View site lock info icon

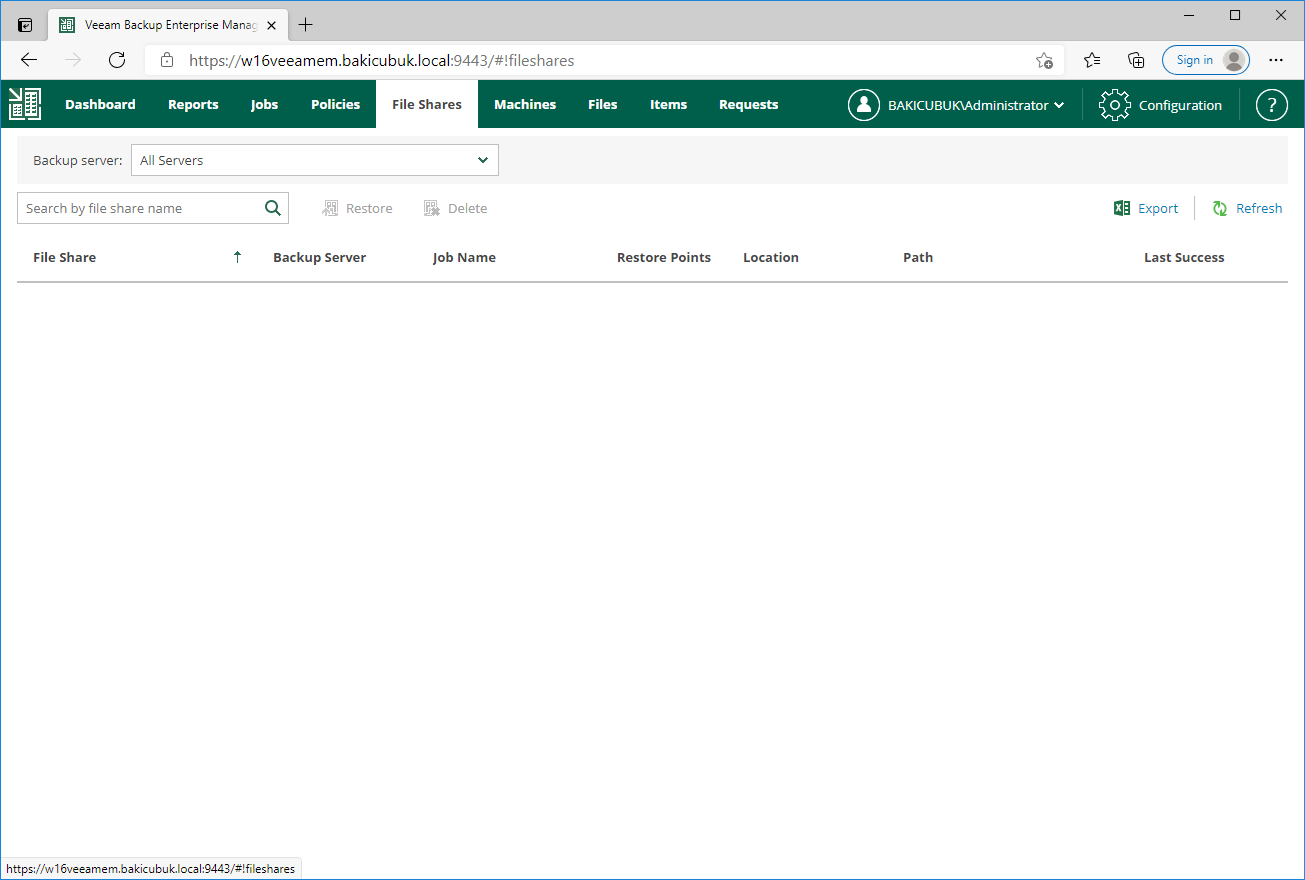(x=167, y=60)
